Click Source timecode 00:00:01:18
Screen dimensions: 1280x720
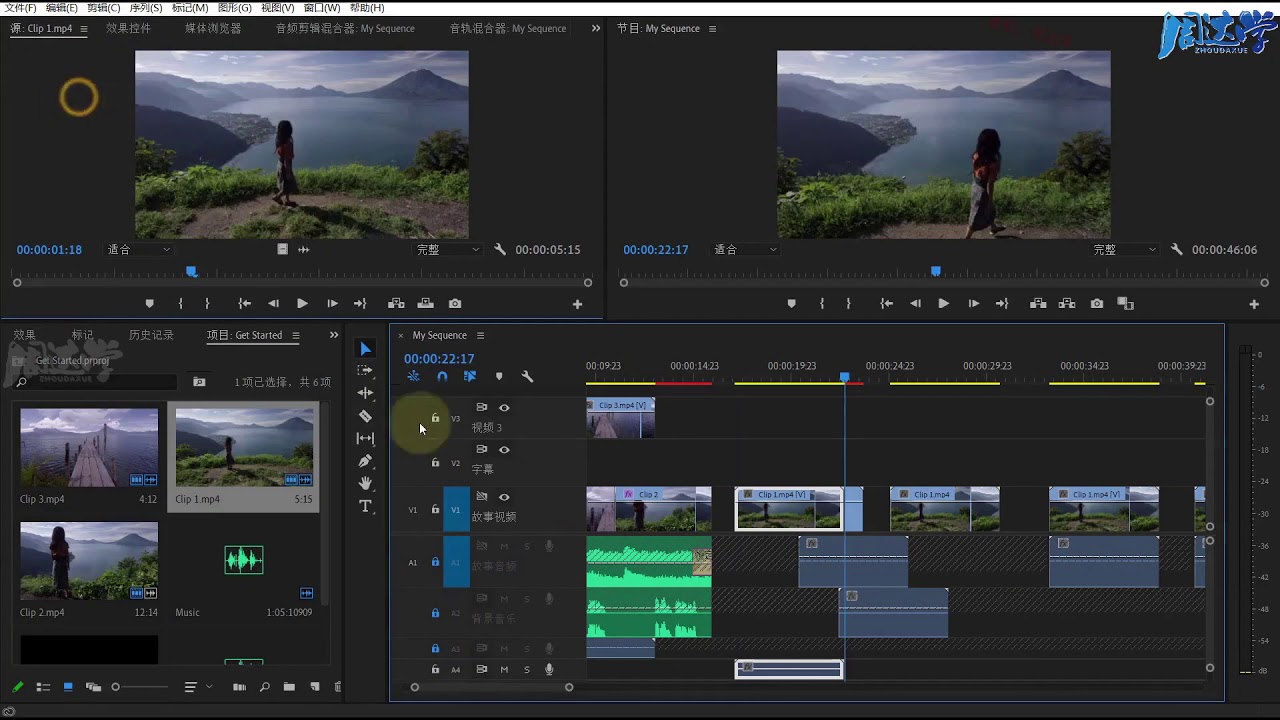[49, 250]
